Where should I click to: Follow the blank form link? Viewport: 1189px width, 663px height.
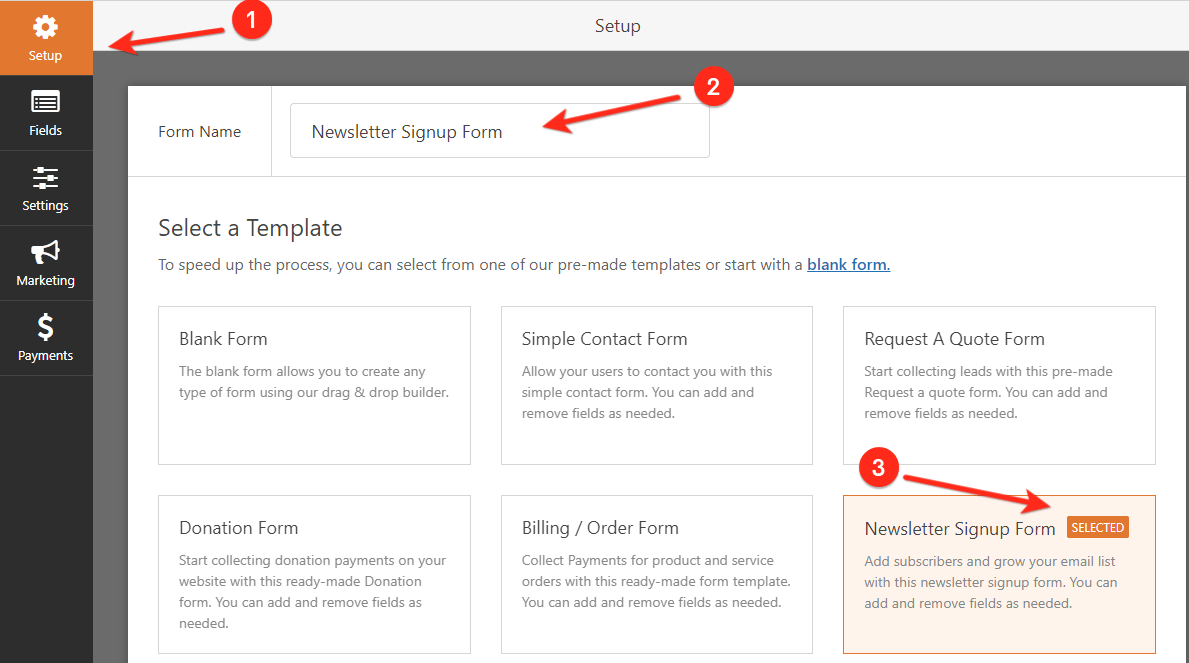pyautogui.click(x=848, y=265)
